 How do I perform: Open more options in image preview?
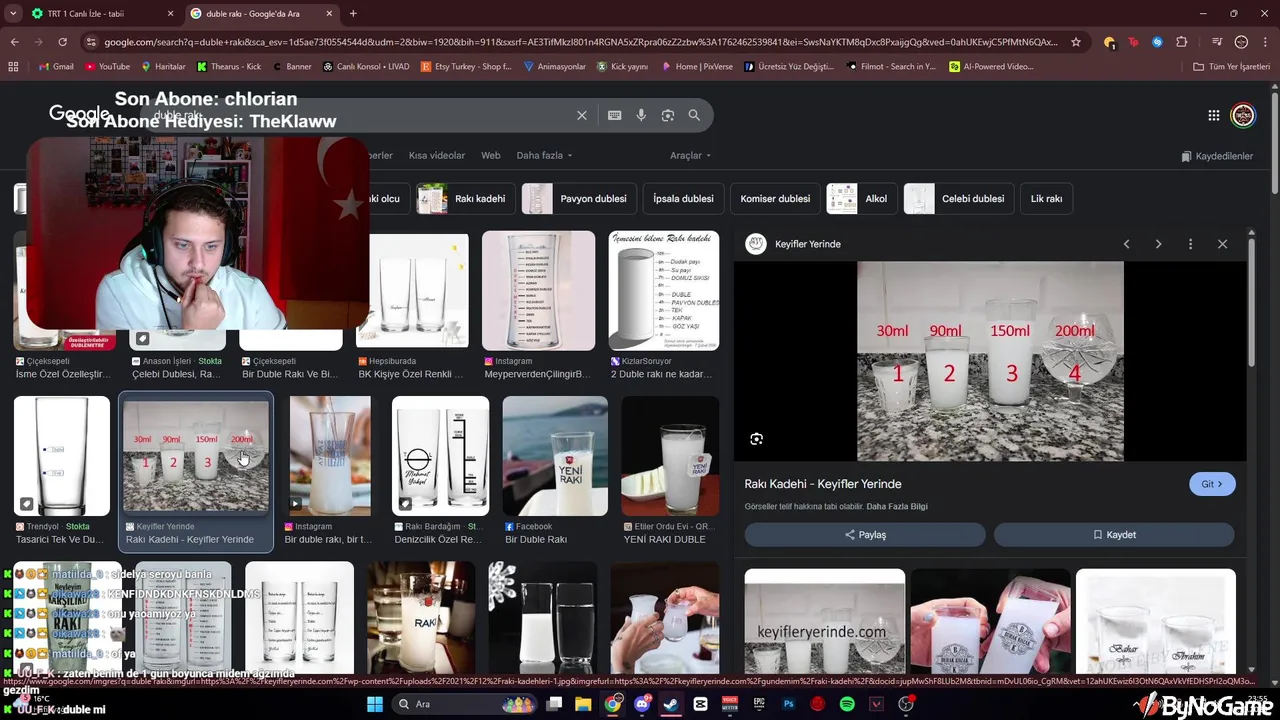(x=1190, y=244)
